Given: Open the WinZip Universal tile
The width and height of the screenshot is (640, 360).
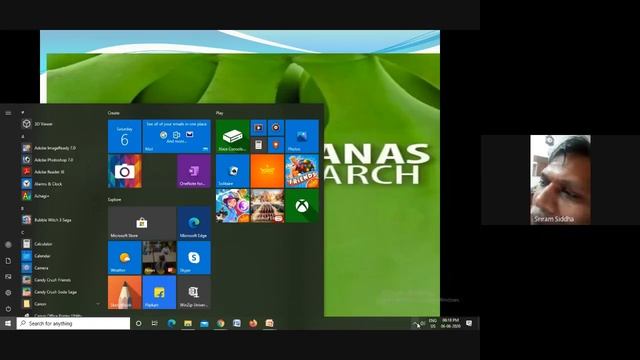Looking at the screenshot, I should coord(194,292).
